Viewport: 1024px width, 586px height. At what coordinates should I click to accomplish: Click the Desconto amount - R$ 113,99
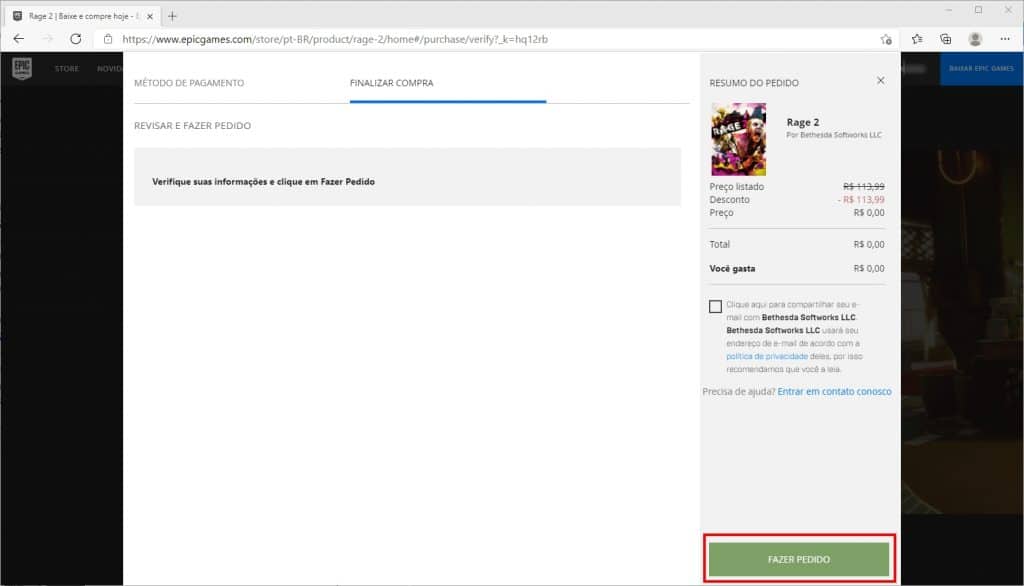pos(861,200)
